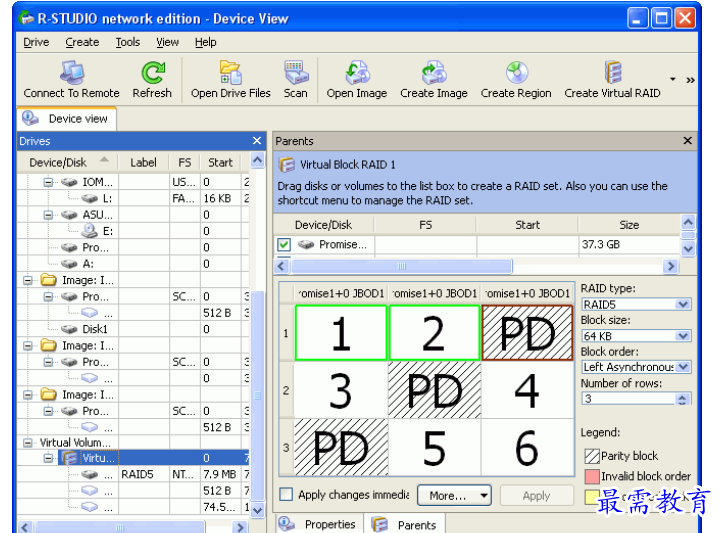Collapse the IOM... tree node
719x533 pixels.
coord(48,182)
